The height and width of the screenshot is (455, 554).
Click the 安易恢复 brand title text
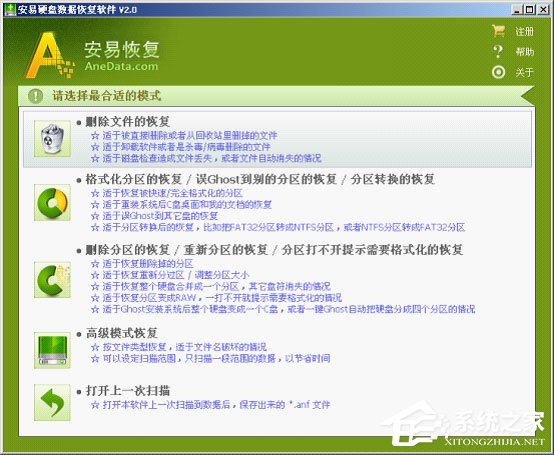[122, 49]
